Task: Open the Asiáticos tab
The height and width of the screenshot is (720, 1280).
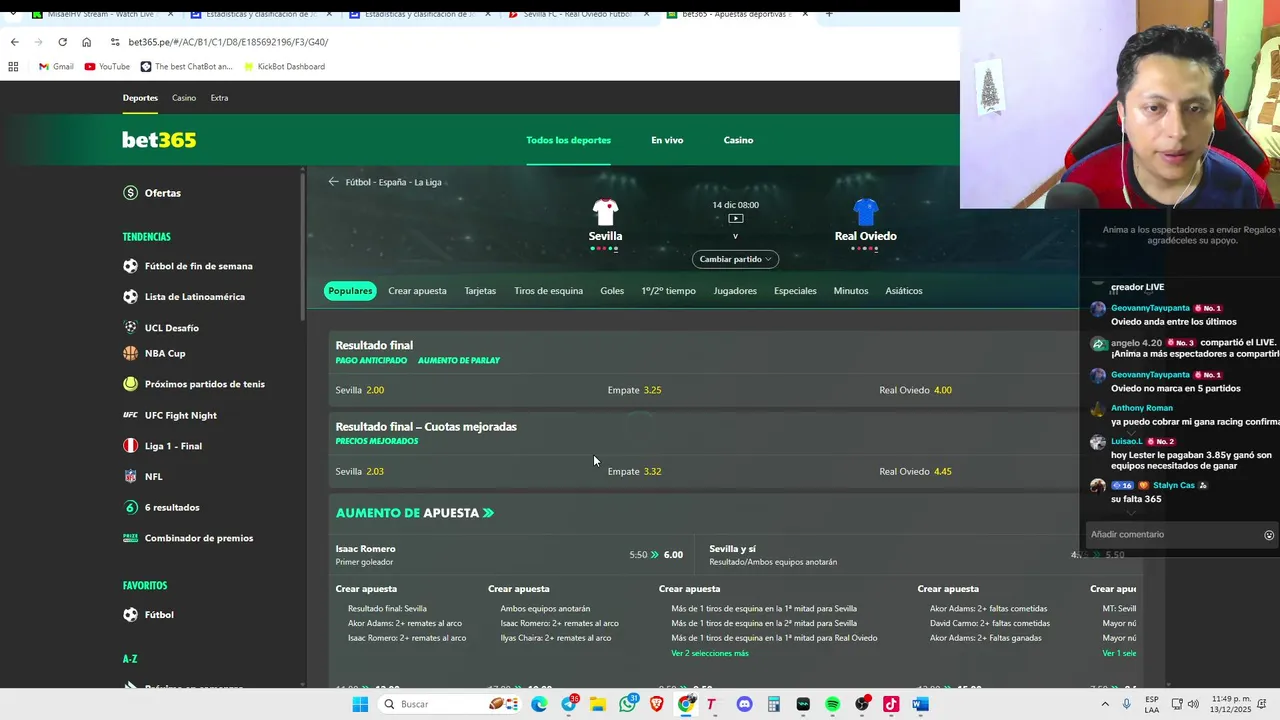Action: tap(904, 291)
